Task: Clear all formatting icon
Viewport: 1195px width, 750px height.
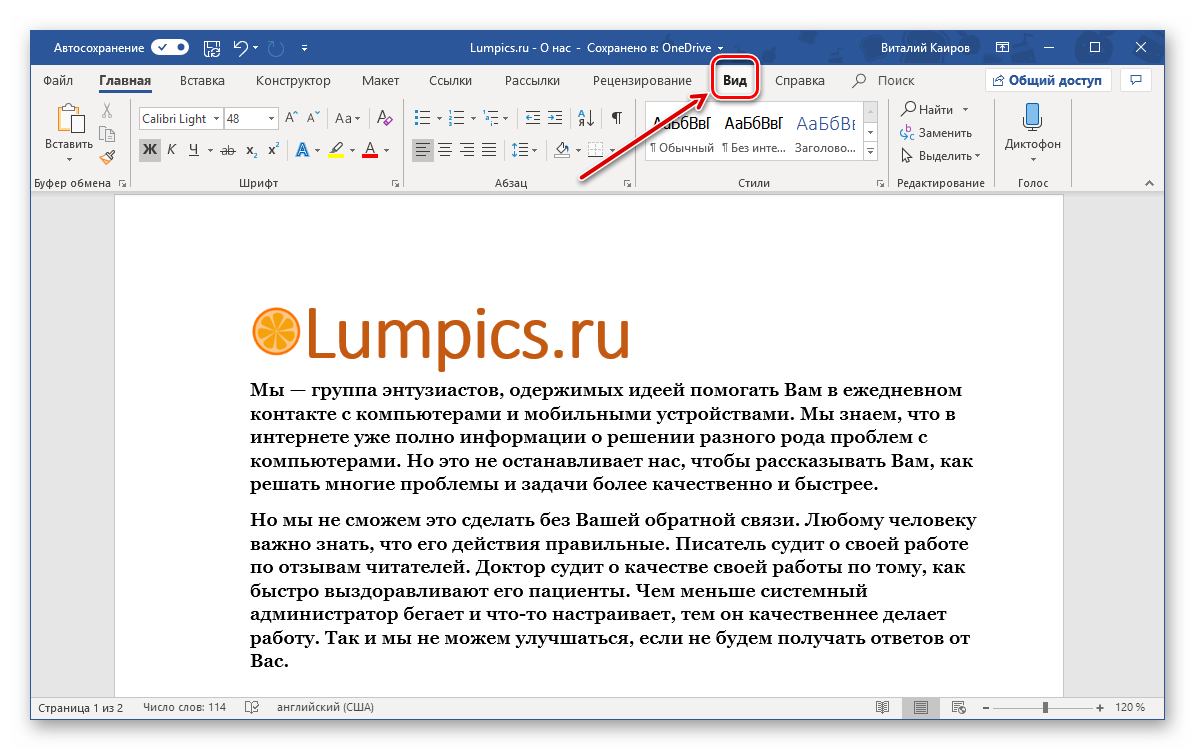Action: coord(385,118)
